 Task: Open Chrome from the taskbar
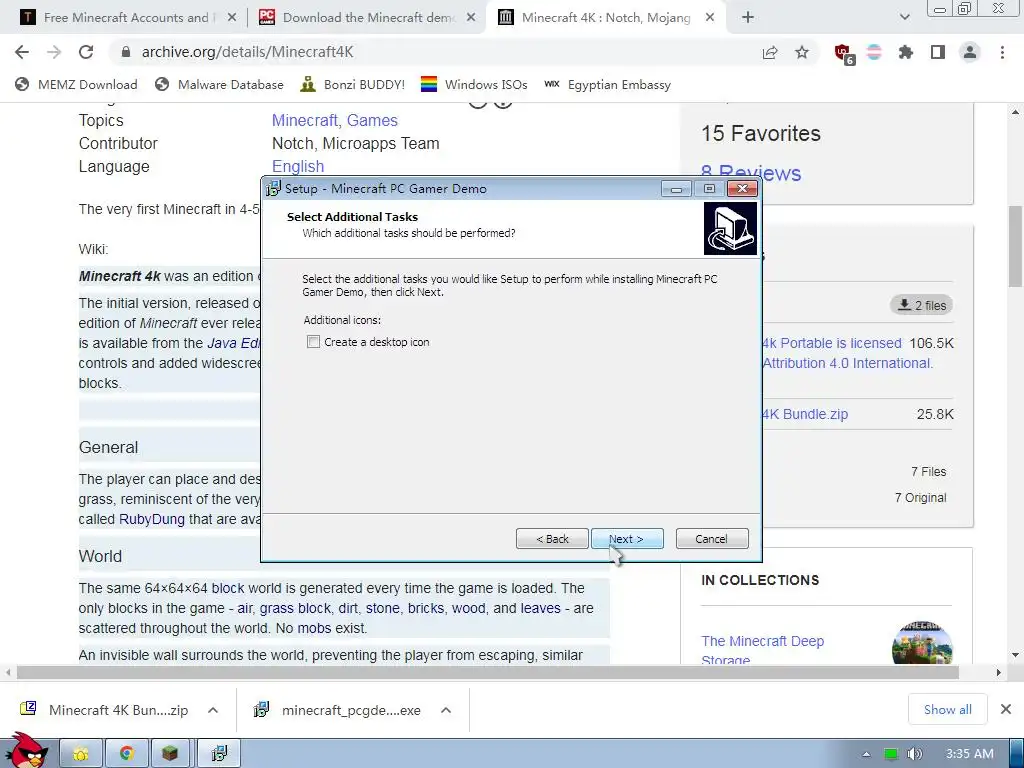click(x=127, y=754)
